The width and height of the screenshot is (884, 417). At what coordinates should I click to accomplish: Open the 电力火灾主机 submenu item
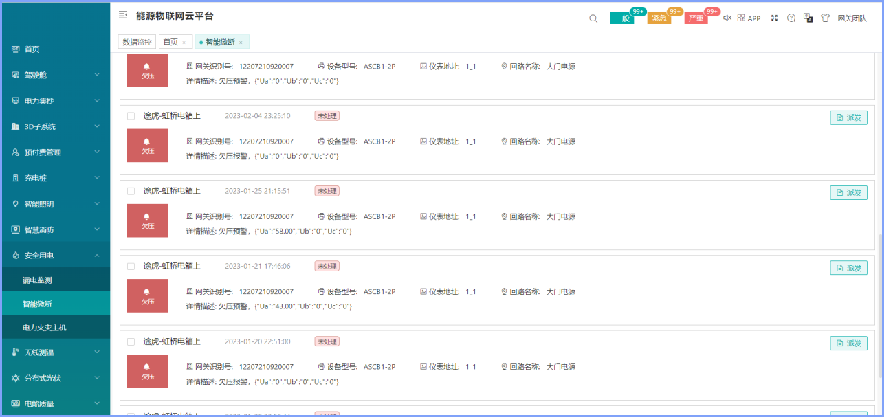pos(55,327)
